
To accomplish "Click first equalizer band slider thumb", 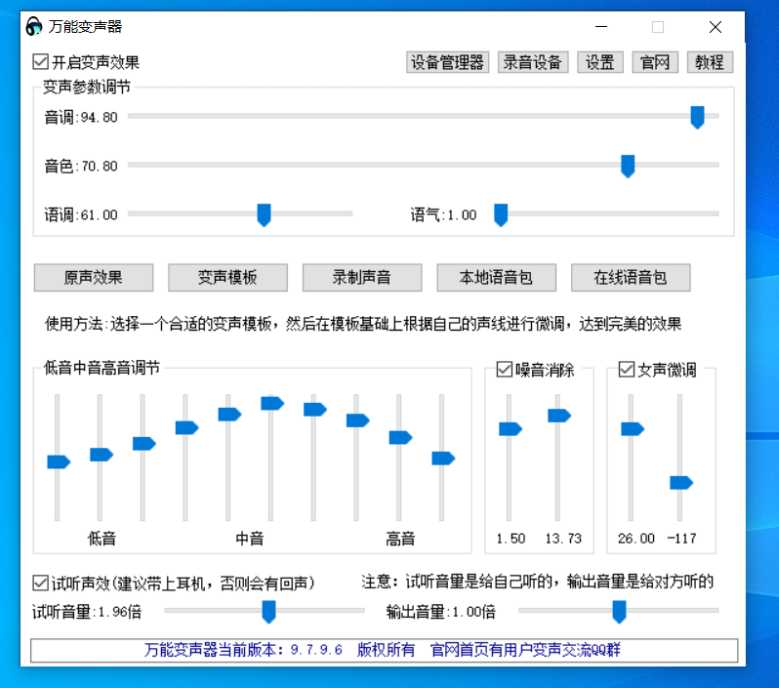I will pyautogui.click(x=59, y=462).
